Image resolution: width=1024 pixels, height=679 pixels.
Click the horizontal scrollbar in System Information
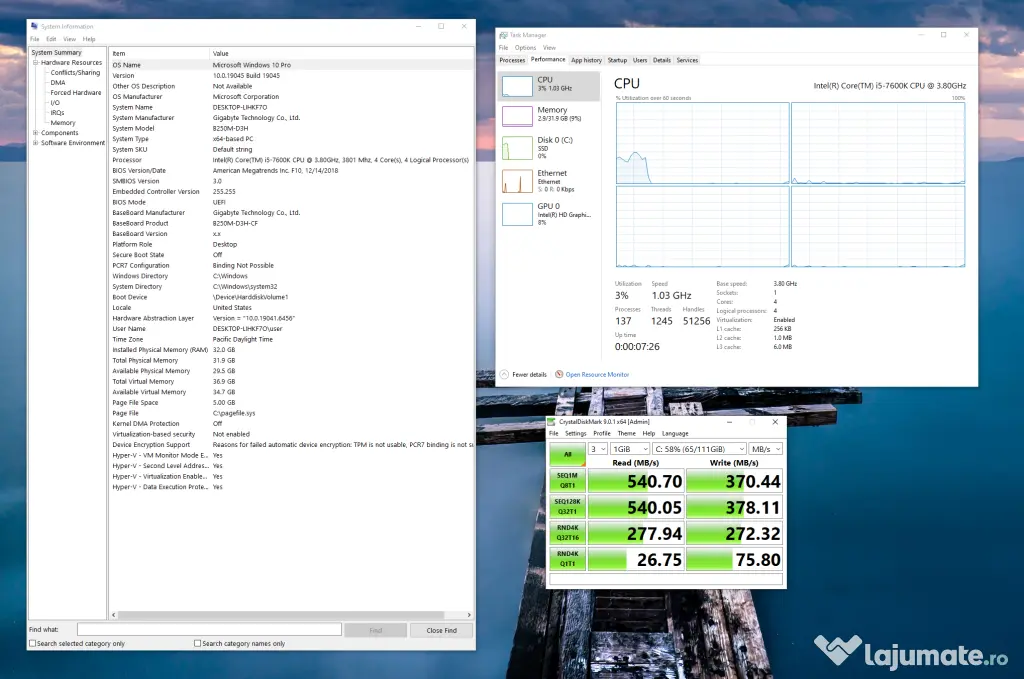281,615
